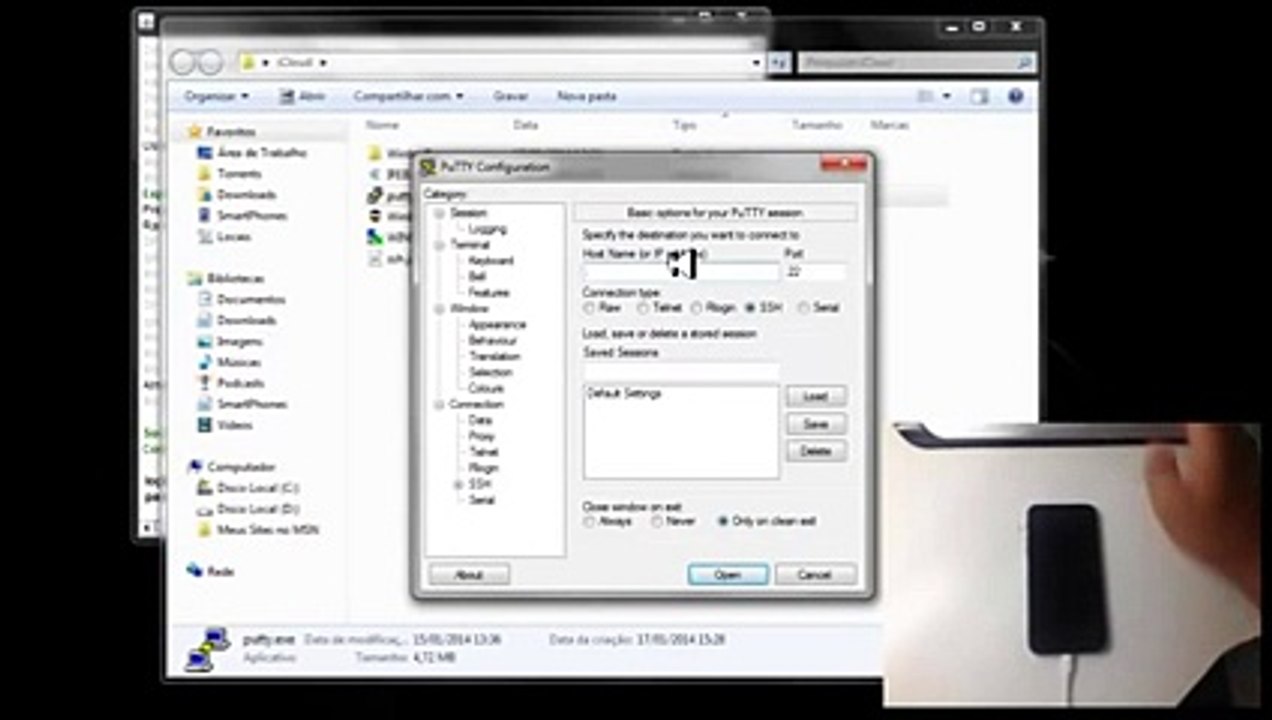Open the Documentos library
The image size is (1272, 720).
(251, 299)
